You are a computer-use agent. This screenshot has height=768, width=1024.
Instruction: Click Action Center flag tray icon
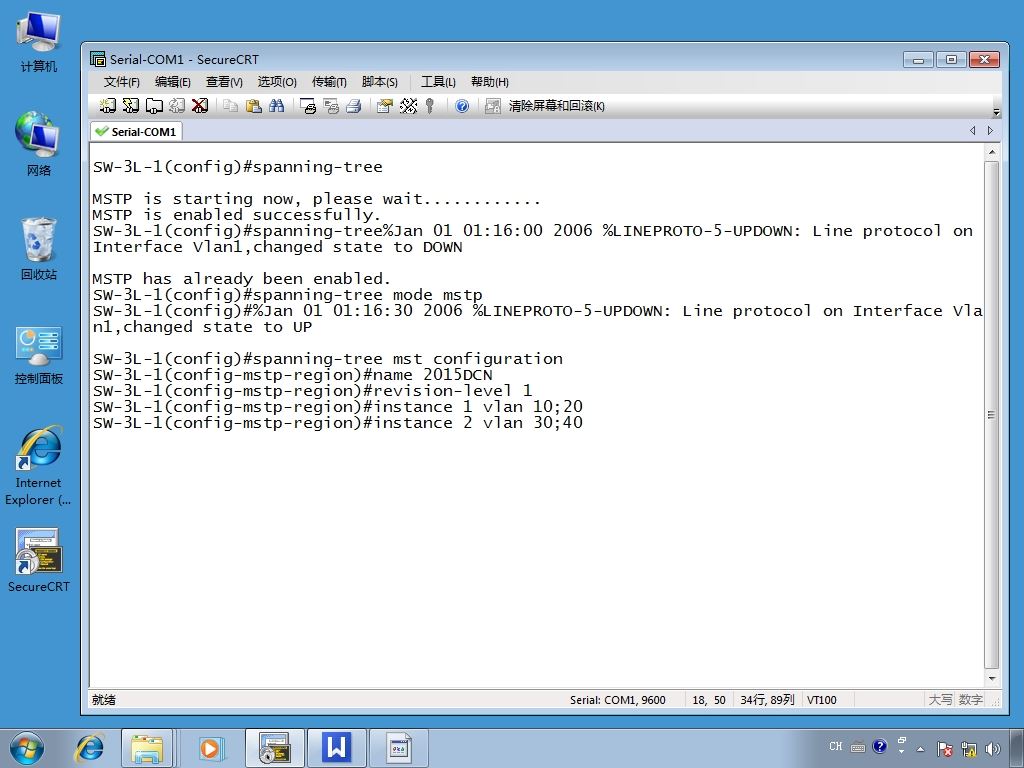click(x=944, y=749)
